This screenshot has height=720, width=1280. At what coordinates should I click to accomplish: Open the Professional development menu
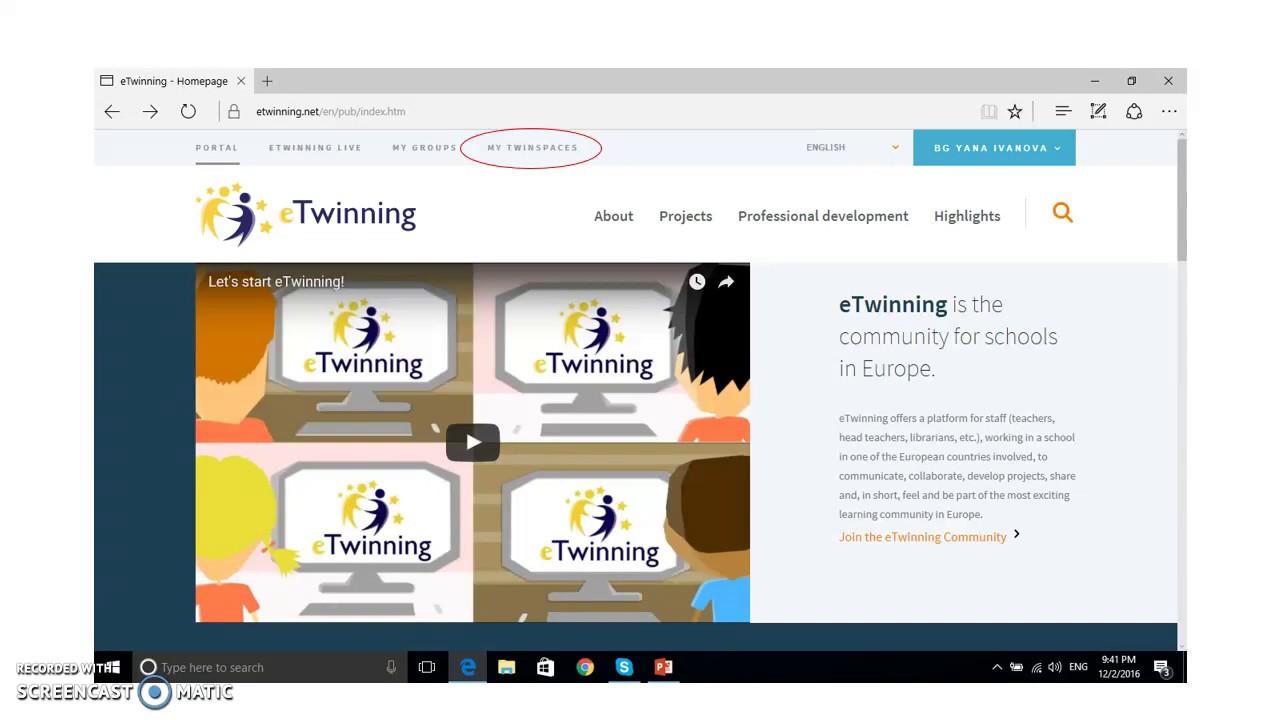(823, 216)
